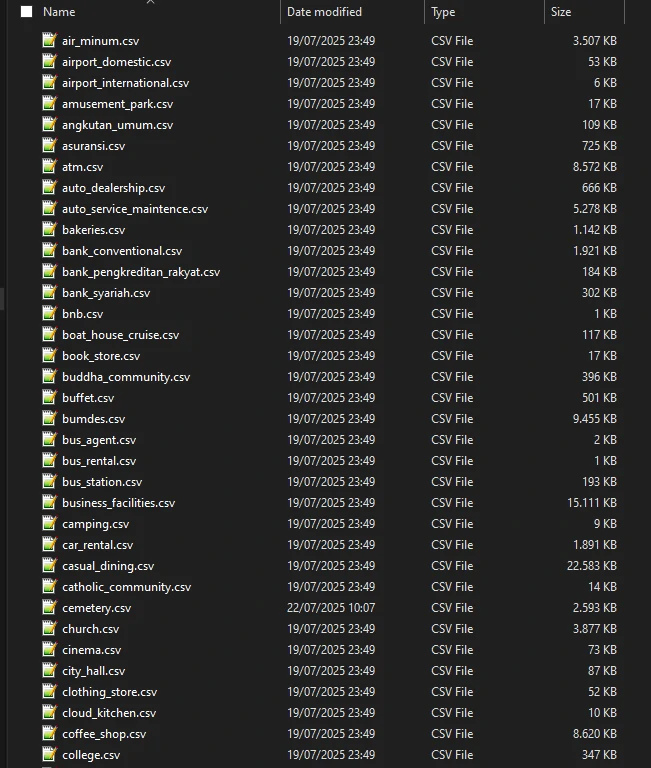This screenshot has height=768, width=651.
Task: Select the bakeries.csv file icon
Action: coord(49,230)
